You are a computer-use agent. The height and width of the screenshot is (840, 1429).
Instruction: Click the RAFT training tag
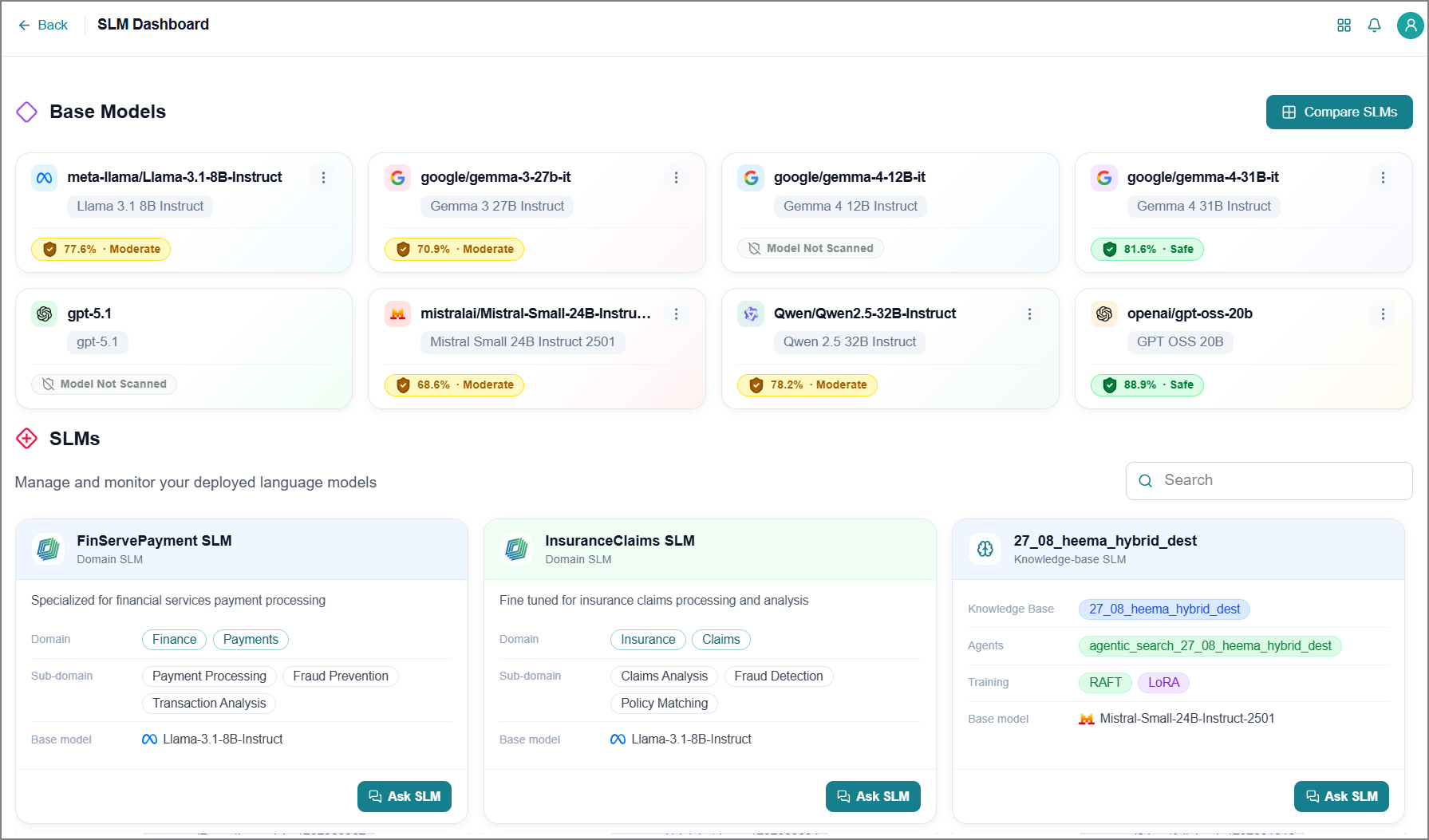[x=1105, y=683]
